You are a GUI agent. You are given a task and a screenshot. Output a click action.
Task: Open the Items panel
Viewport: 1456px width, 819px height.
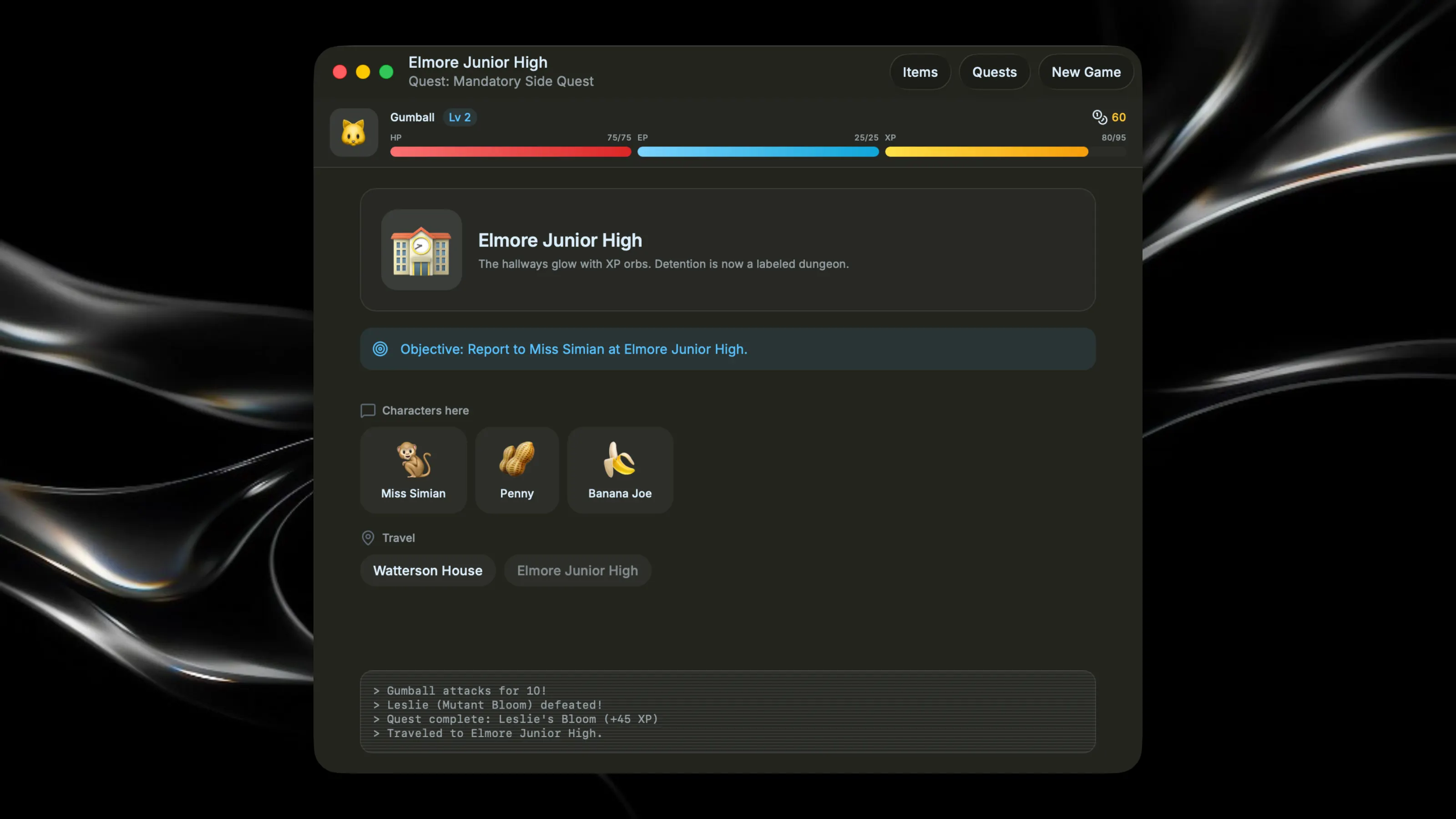click(x=920, y=72)
